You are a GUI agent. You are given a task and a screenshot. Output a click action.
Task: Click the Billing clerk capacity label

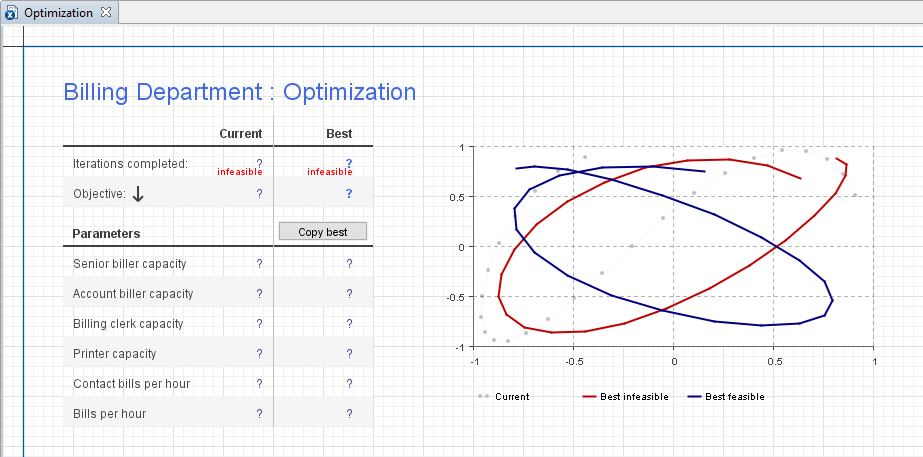(128, 324)
